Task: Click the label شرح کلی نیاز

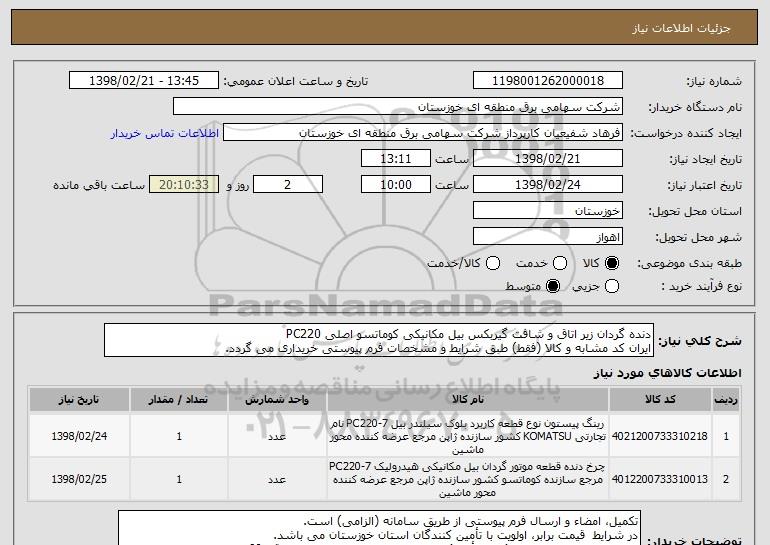Action: tap(700, 341)
